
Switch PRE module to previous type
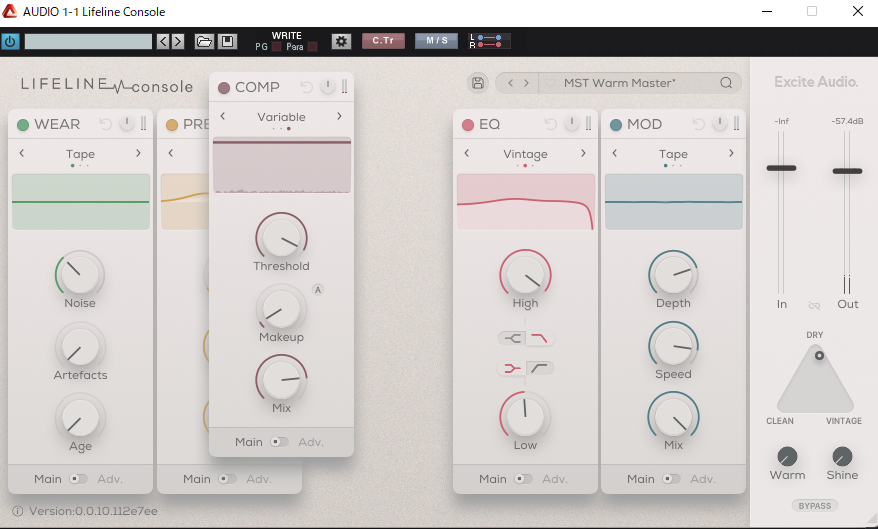(171, 153)
